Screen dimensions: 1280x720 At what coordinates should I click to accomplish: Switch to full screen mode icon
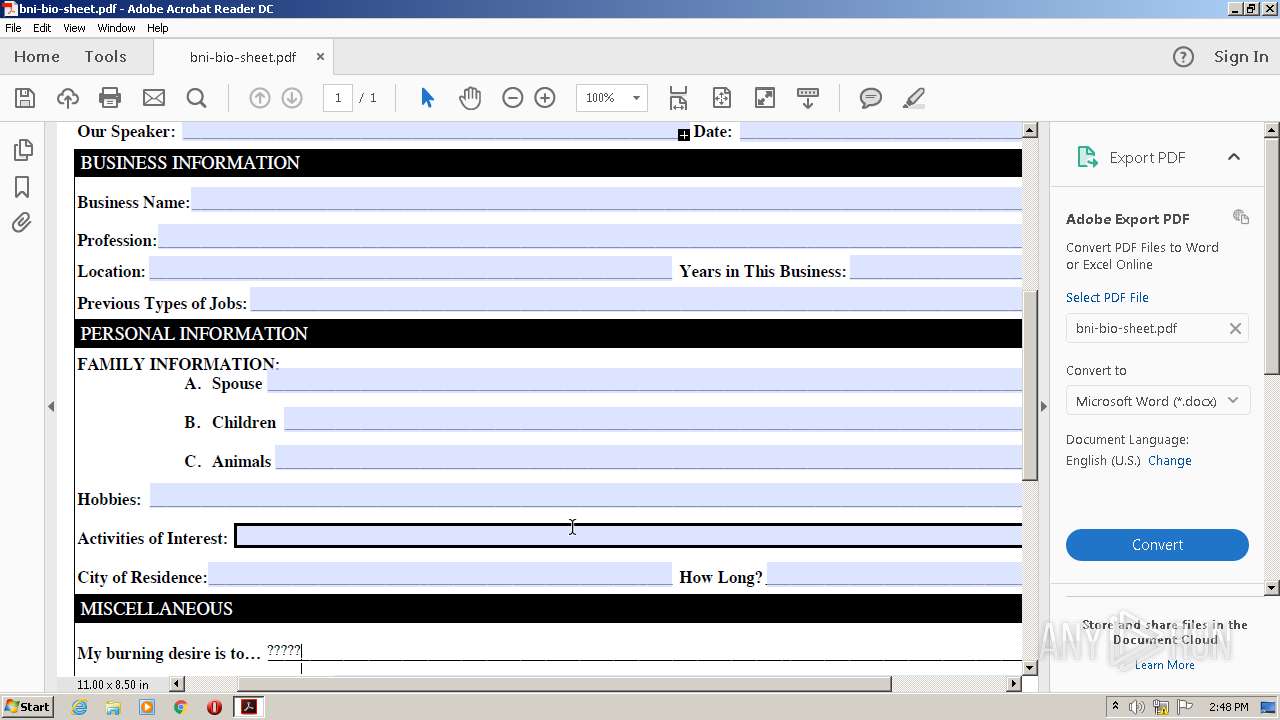(x=764, y=98)
